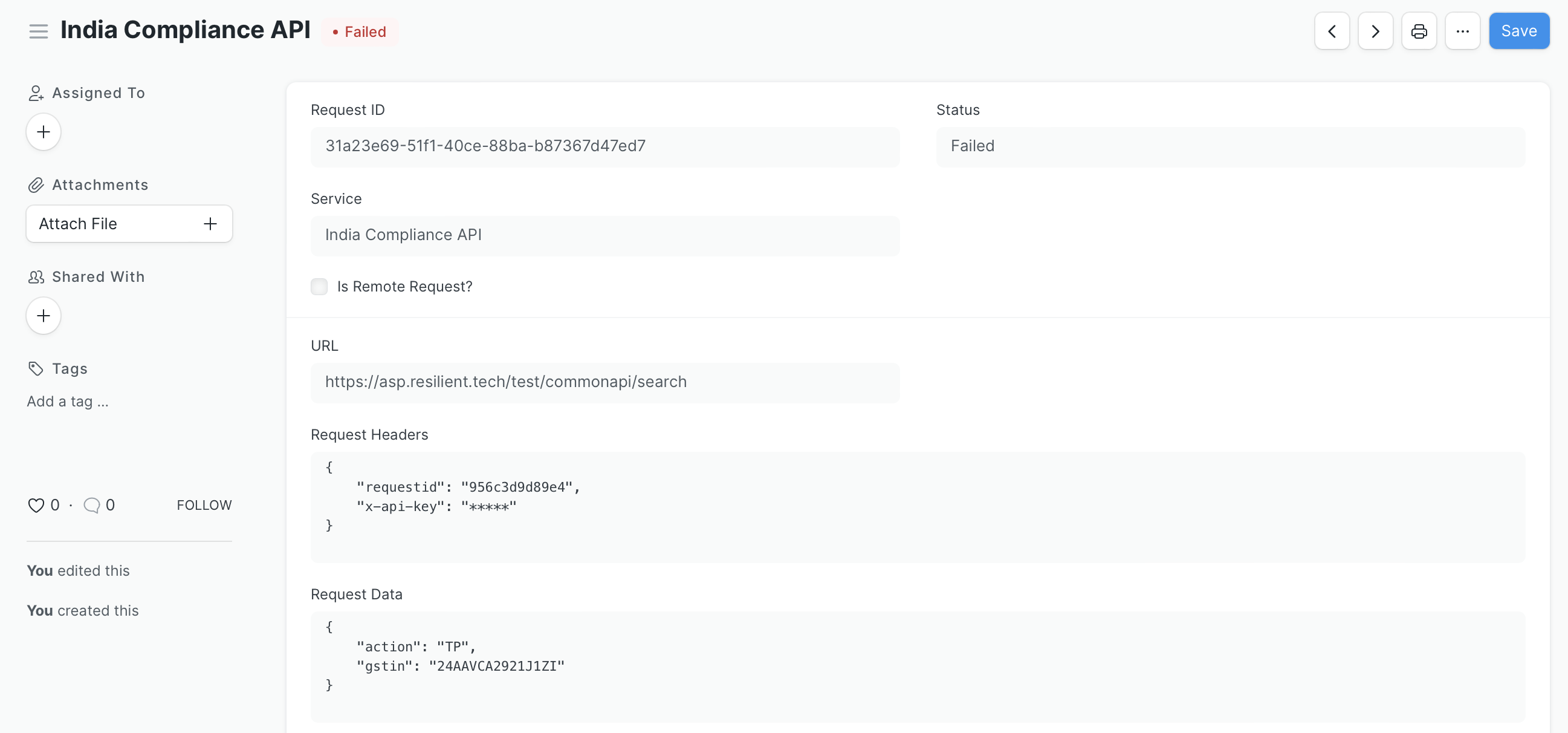The image size is (1568, 733).
Task: Follow this document with FOLLOW control
Action: coord(204,505)
